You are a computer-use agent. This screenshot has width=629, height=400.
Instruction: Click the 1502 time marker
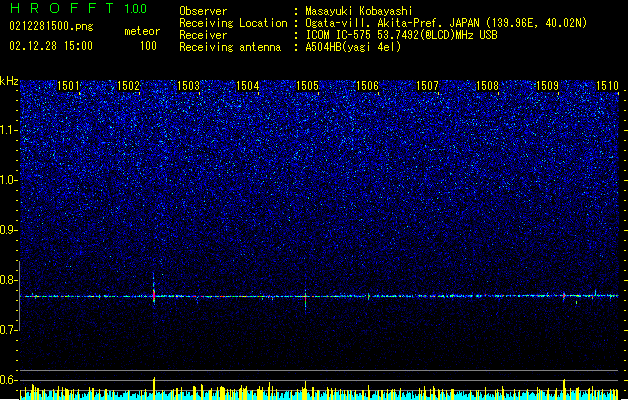click(x=128, y=85)
